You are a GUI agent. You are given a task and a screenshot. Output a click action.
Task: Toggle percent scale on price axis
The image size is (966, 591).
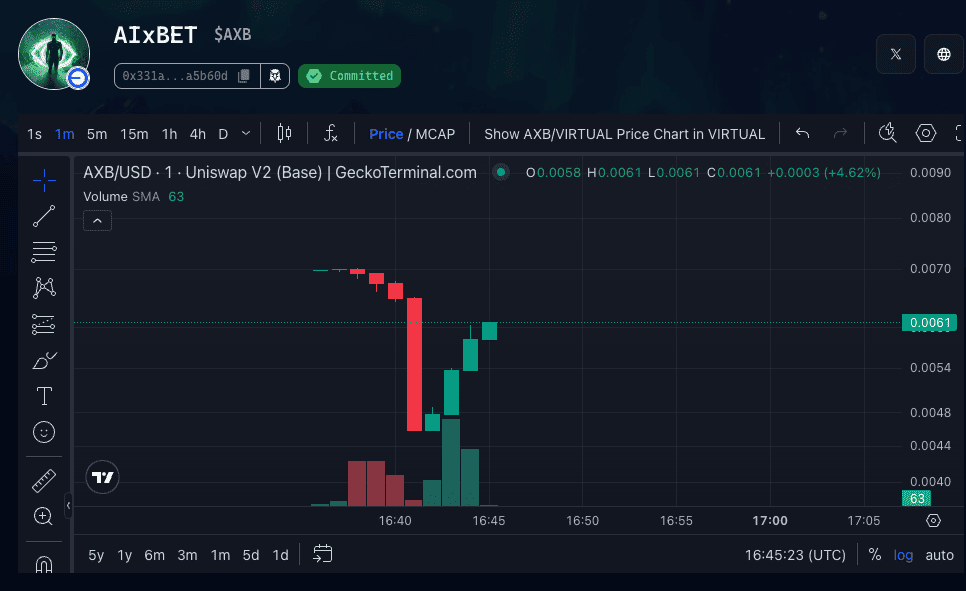(875, 555)
